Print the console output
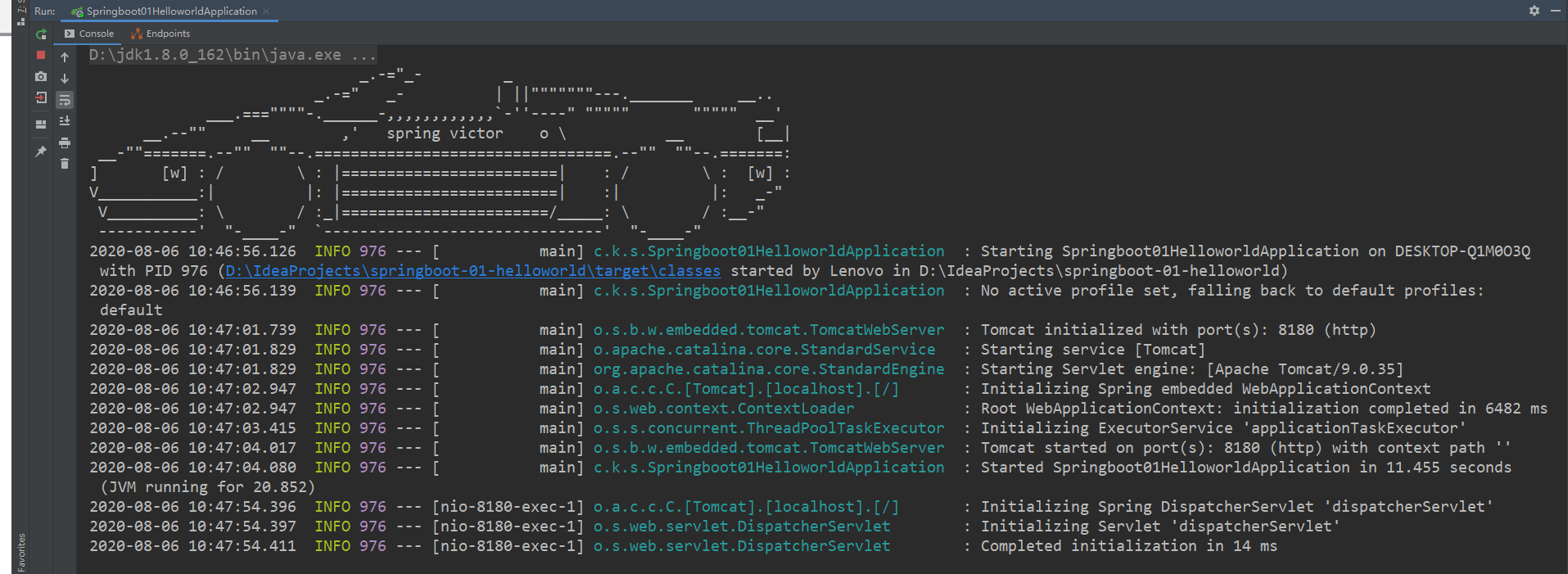 (x=65, y=142)
